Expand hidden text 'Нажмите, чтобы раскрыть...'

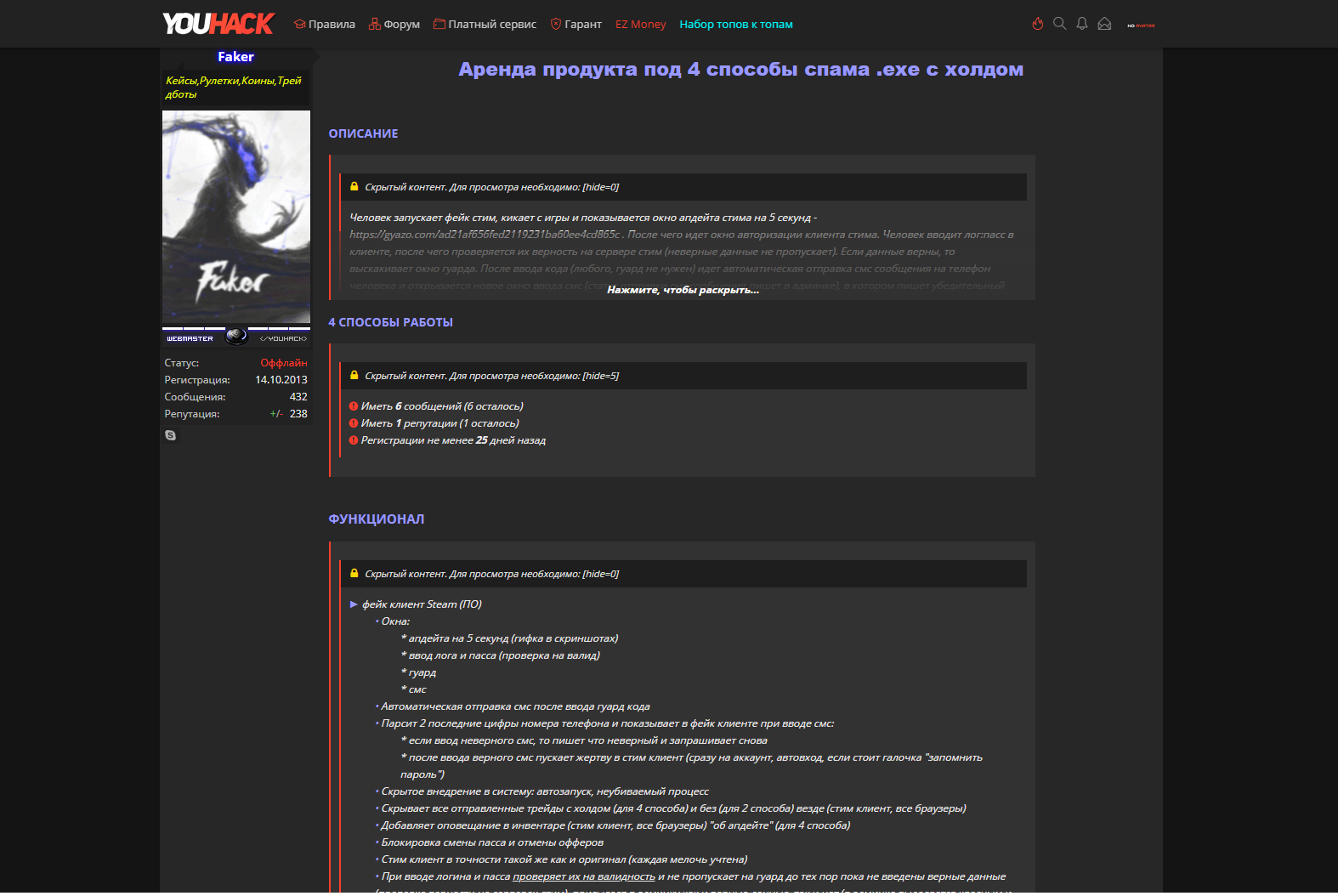coord(683,290)
